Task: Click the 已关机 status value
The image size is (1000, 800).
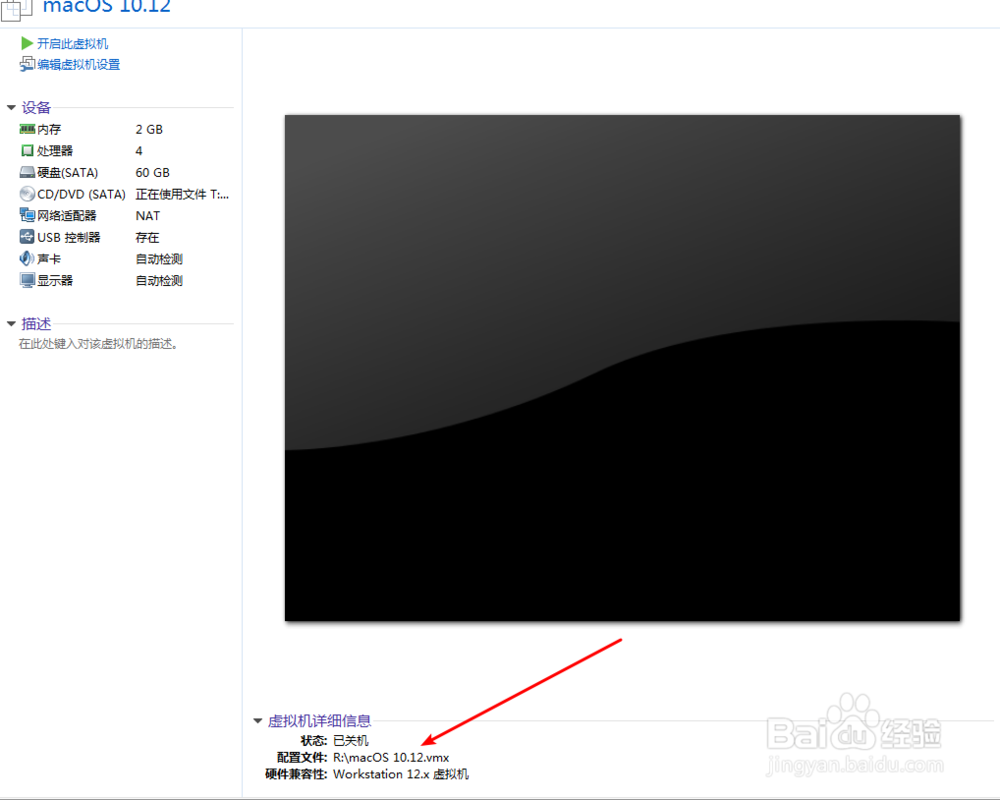Action: 351,741
